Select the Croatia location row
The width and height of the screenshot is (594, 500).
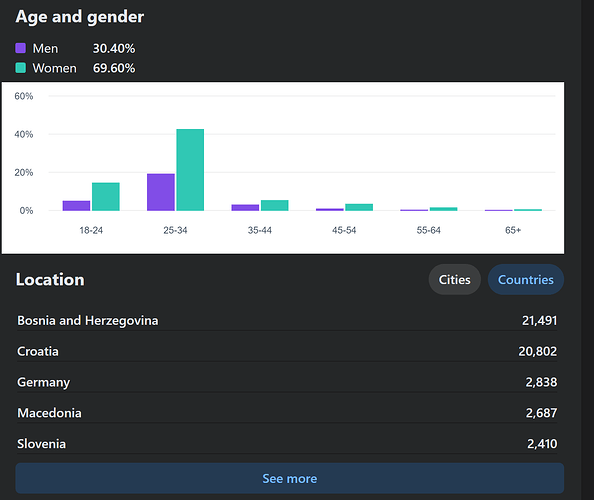tap(287, 351)
